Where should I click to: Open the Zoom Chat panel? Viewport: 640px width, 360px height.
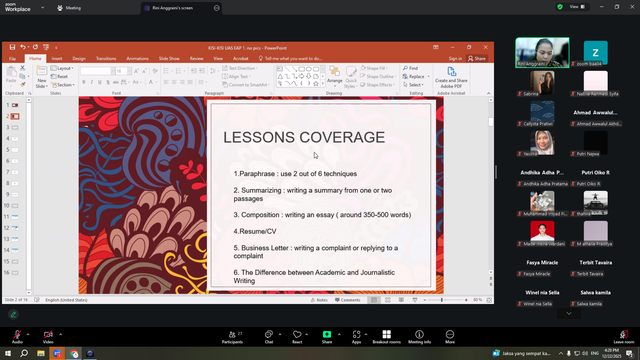pyautogui.click(x=269, y=337)
